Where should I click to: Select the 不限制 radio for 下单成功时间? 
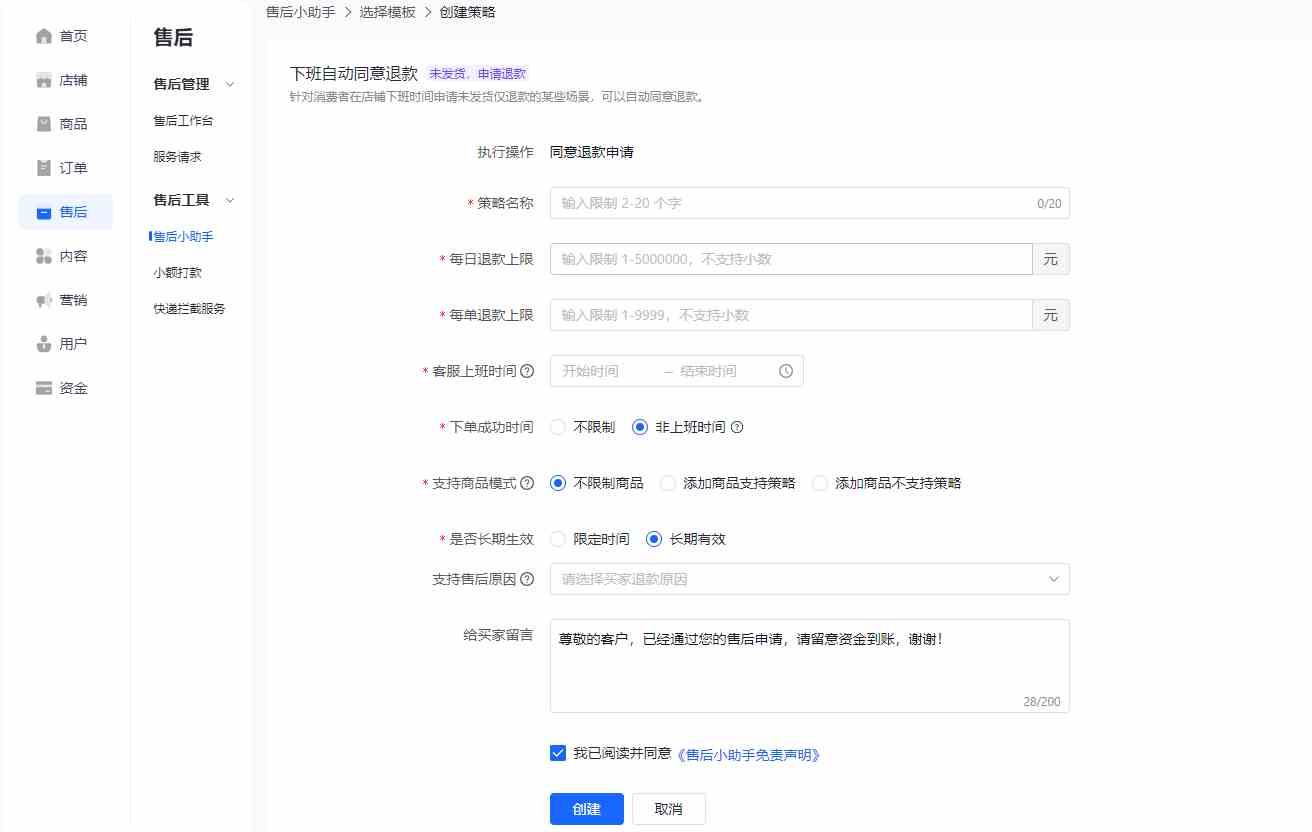(x=558, y=427)
